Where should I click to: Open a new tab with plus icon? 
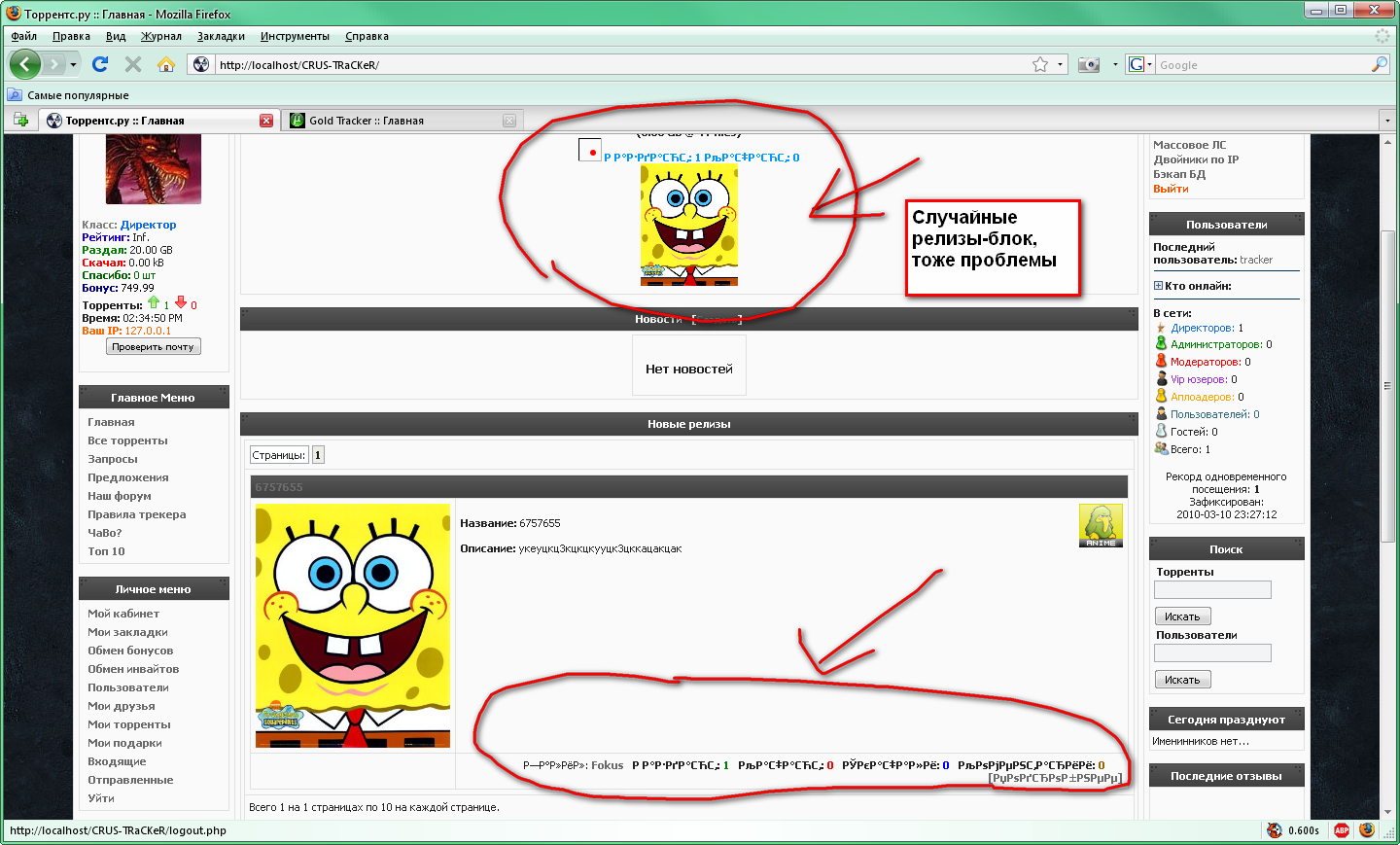20,120
